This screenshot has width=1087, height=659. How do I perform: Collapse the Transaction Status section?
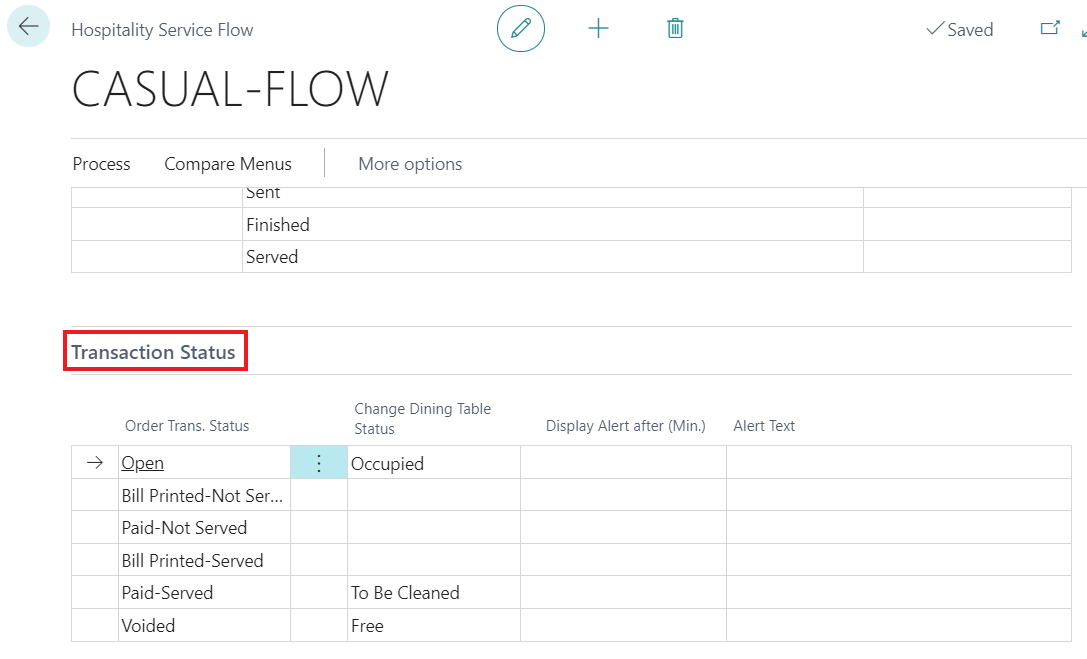[x=154, y=352]
